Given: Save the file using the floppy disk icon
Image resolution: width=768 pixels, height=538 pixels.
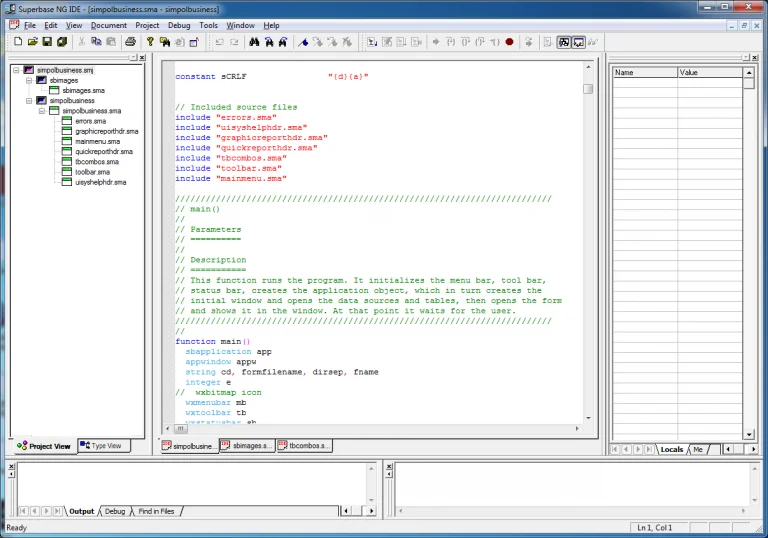Looking at the screenshot, I should (x=47, y=42).
